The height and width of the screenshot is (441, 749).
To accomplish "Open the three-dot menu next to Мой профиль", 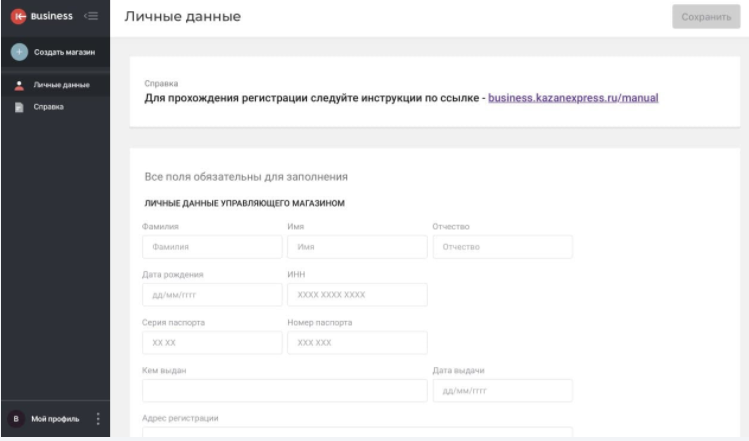I will pos(97,419).
